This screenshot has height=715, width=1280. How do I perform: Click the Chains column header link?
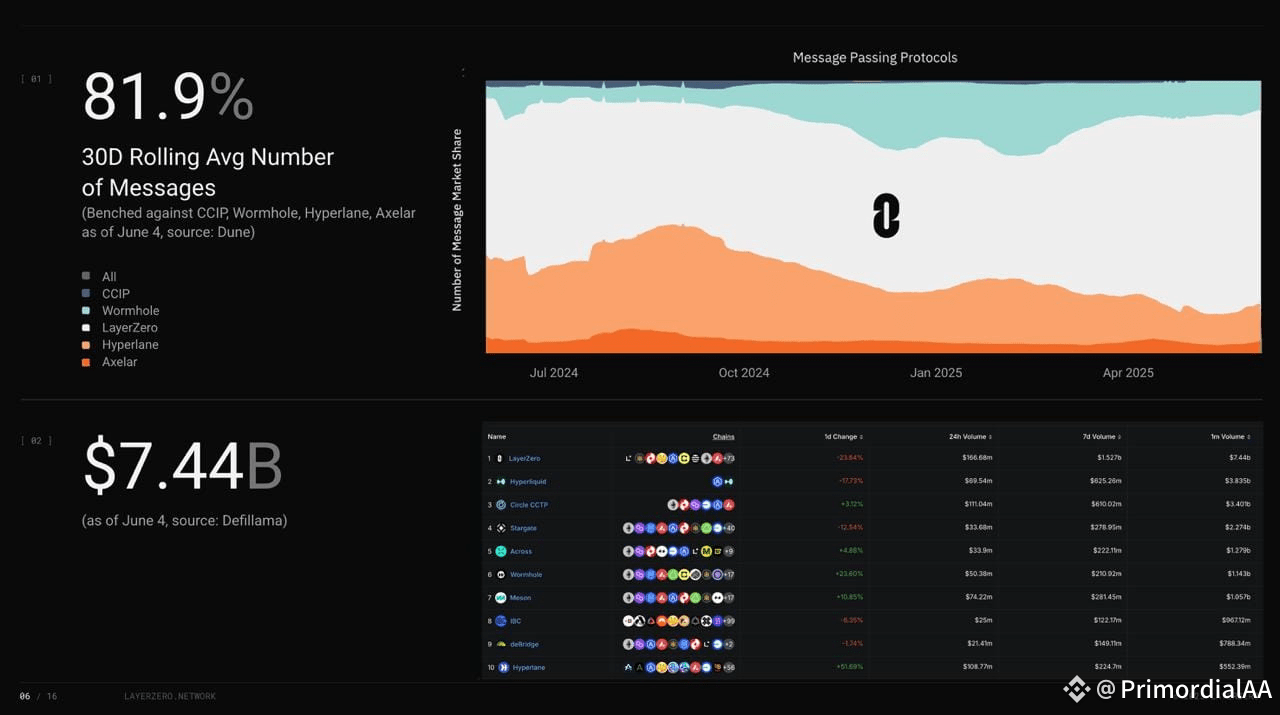tap(724, 437)
